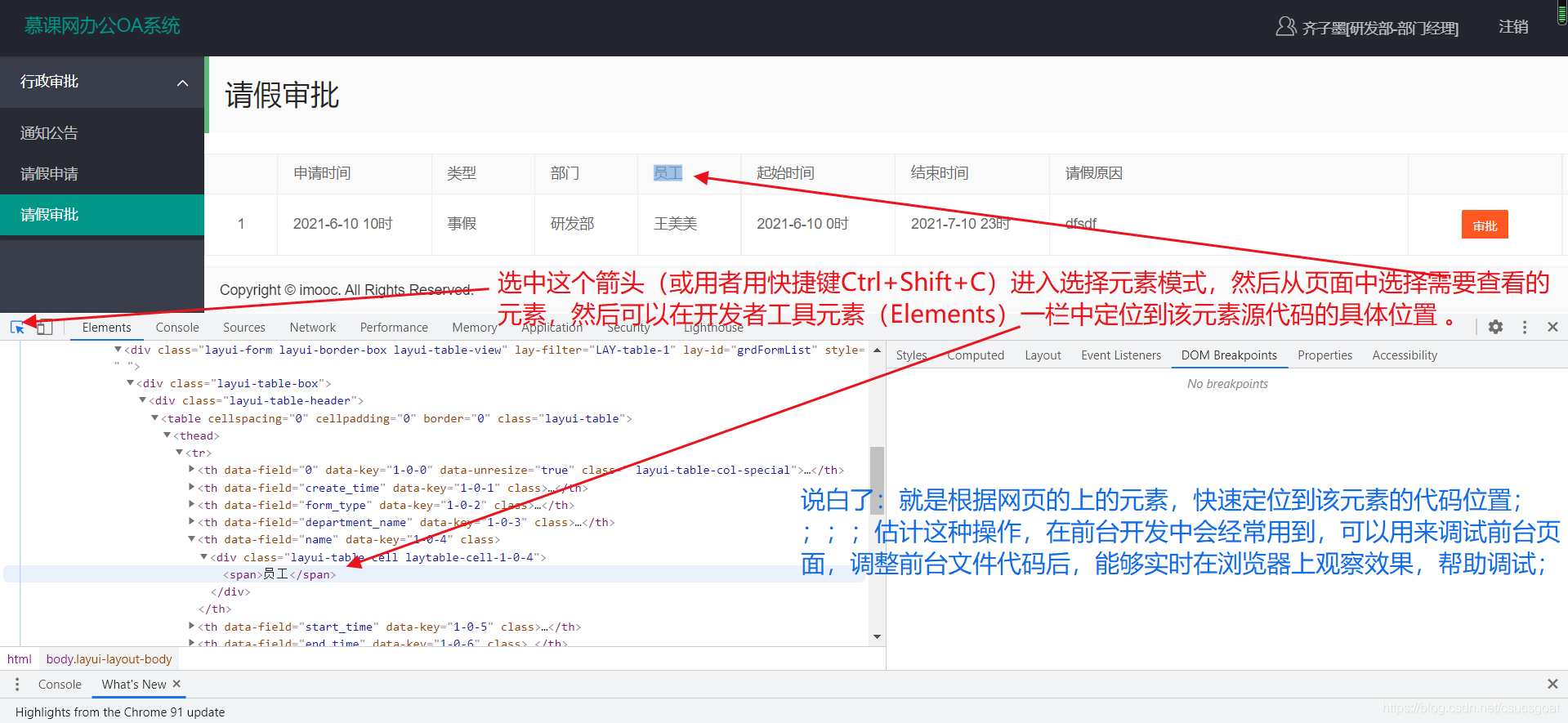Collapse the laytable-cell-1-0-4 div node
The height and width of the screenshot is (723, 1568).
pyautogui.click(x=204, y=556)
